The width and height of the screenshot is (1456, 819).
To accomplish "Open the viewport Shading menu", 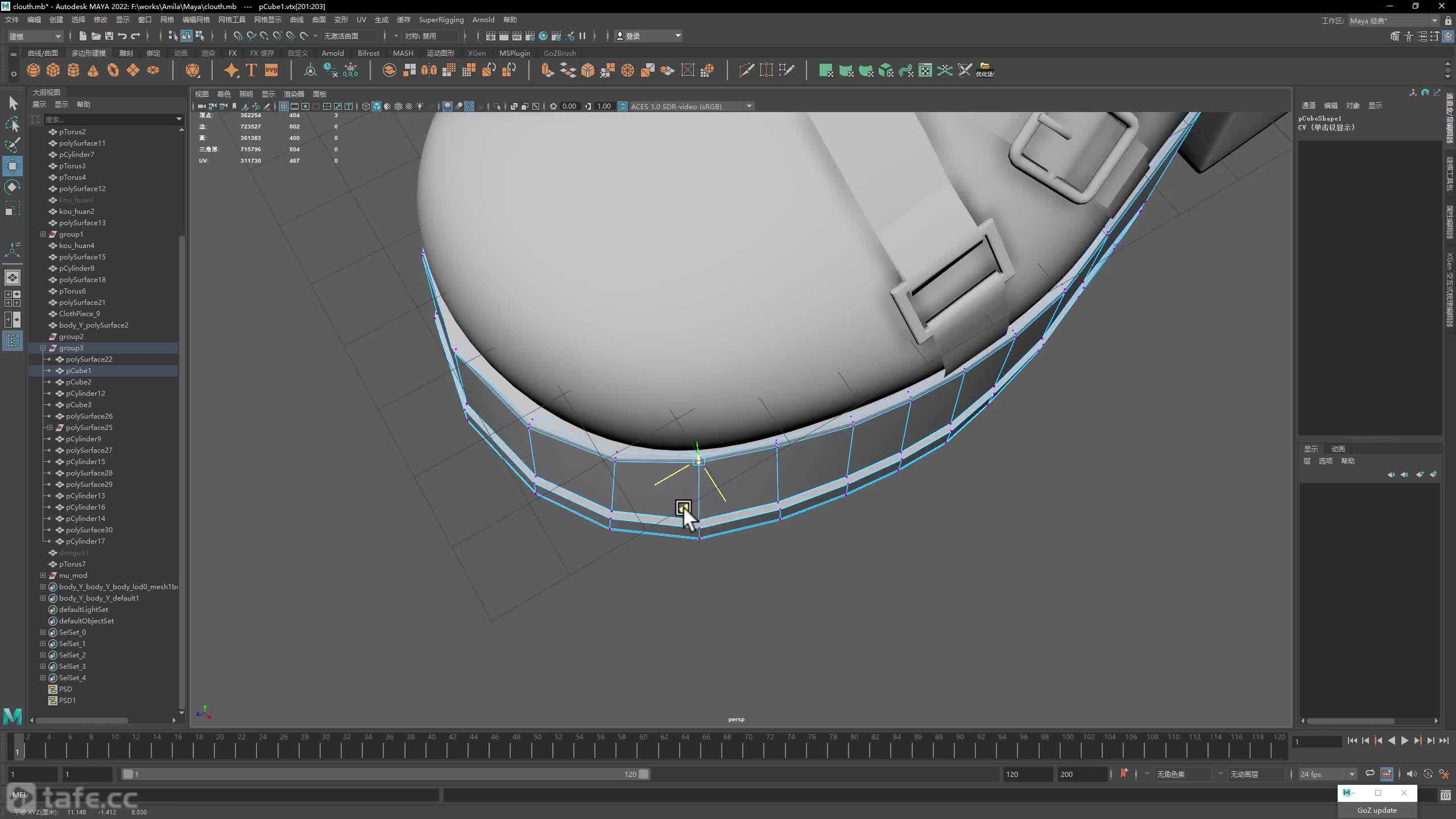I will [x=224, y=94].
